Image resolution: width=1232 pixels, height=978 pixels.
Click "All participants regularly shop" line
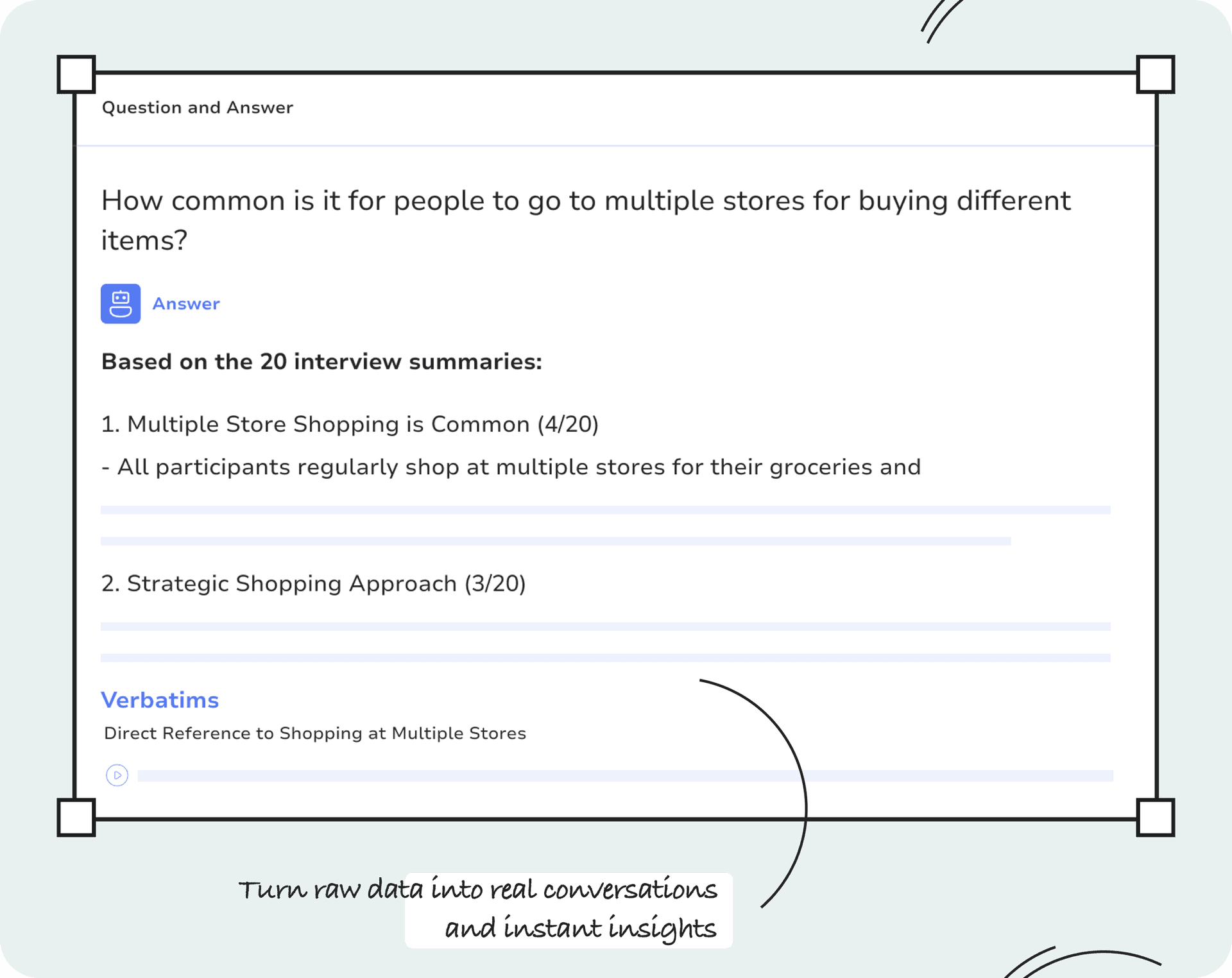pyautogui.click(x=511, y=467)
